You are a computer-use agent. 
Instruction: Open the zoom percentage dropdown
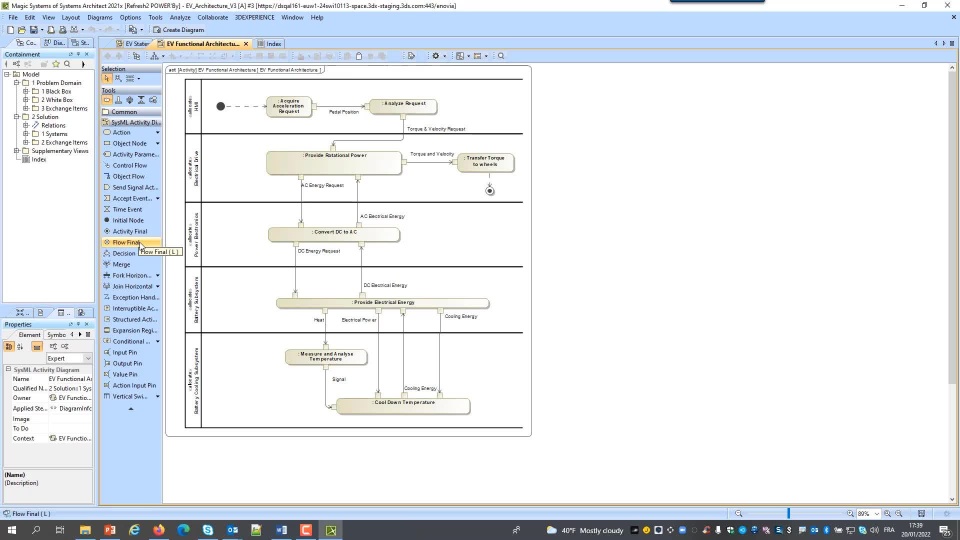(877, 514)
